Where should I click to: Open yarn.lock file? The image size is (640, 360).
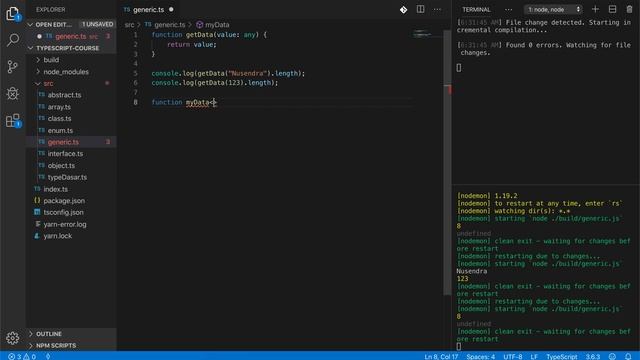[58, 236]
